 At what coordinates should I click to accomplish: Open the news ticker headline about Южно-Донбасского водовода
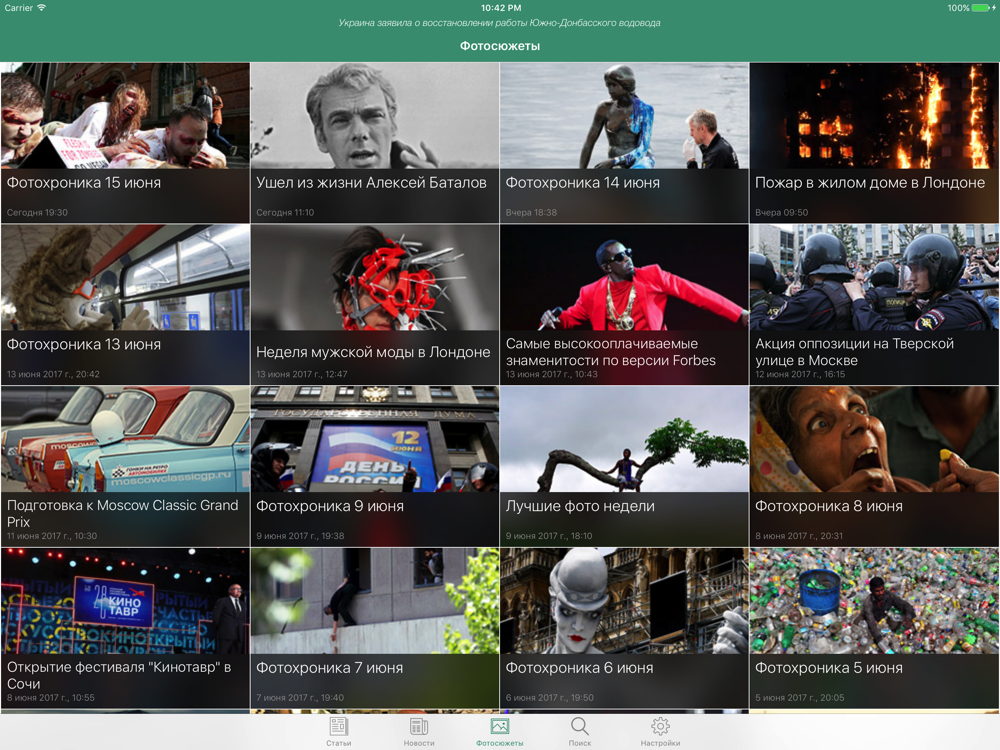click(499, 23)
